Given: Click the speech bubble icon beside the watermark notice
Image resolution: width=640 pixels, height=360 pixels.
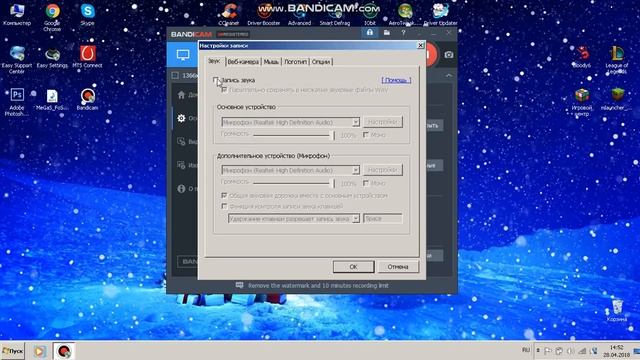Looking at the screenshot, I should 240,285.
